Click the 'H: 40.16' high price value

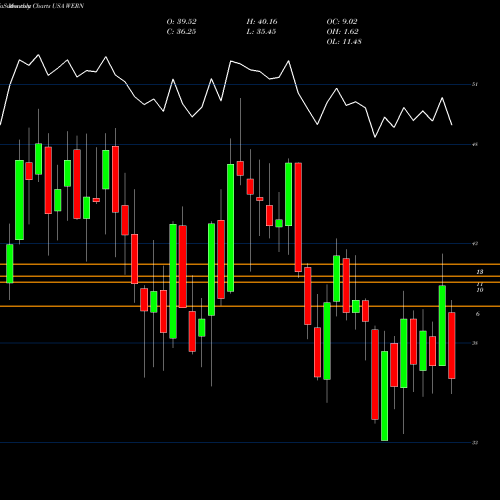(262, 22)
